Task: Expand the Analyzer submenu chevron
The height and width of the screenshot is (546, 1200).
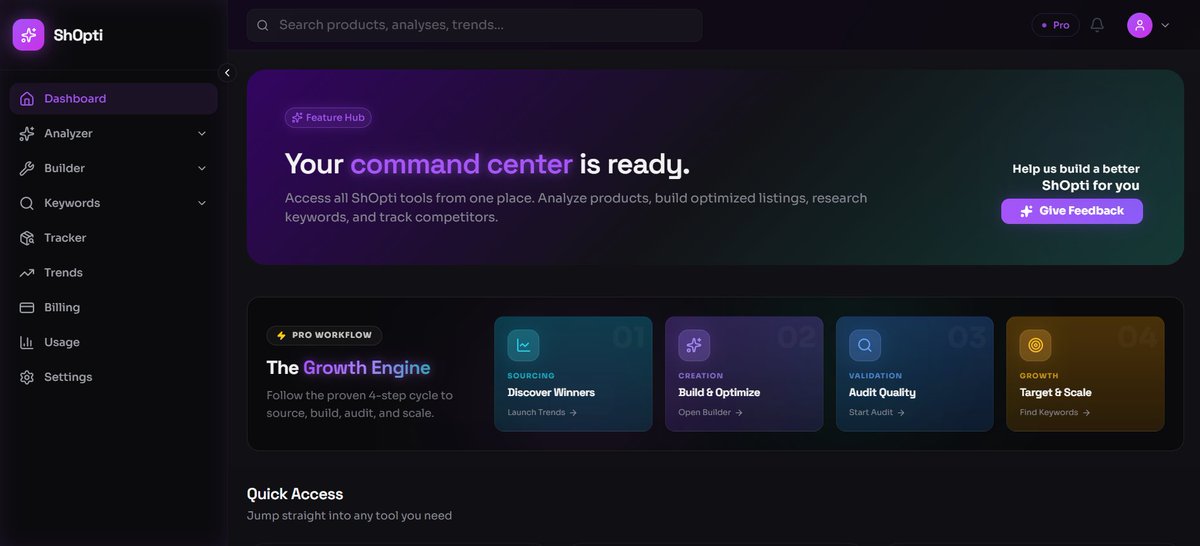Action: pyautogui.click(x=202, y=133)
